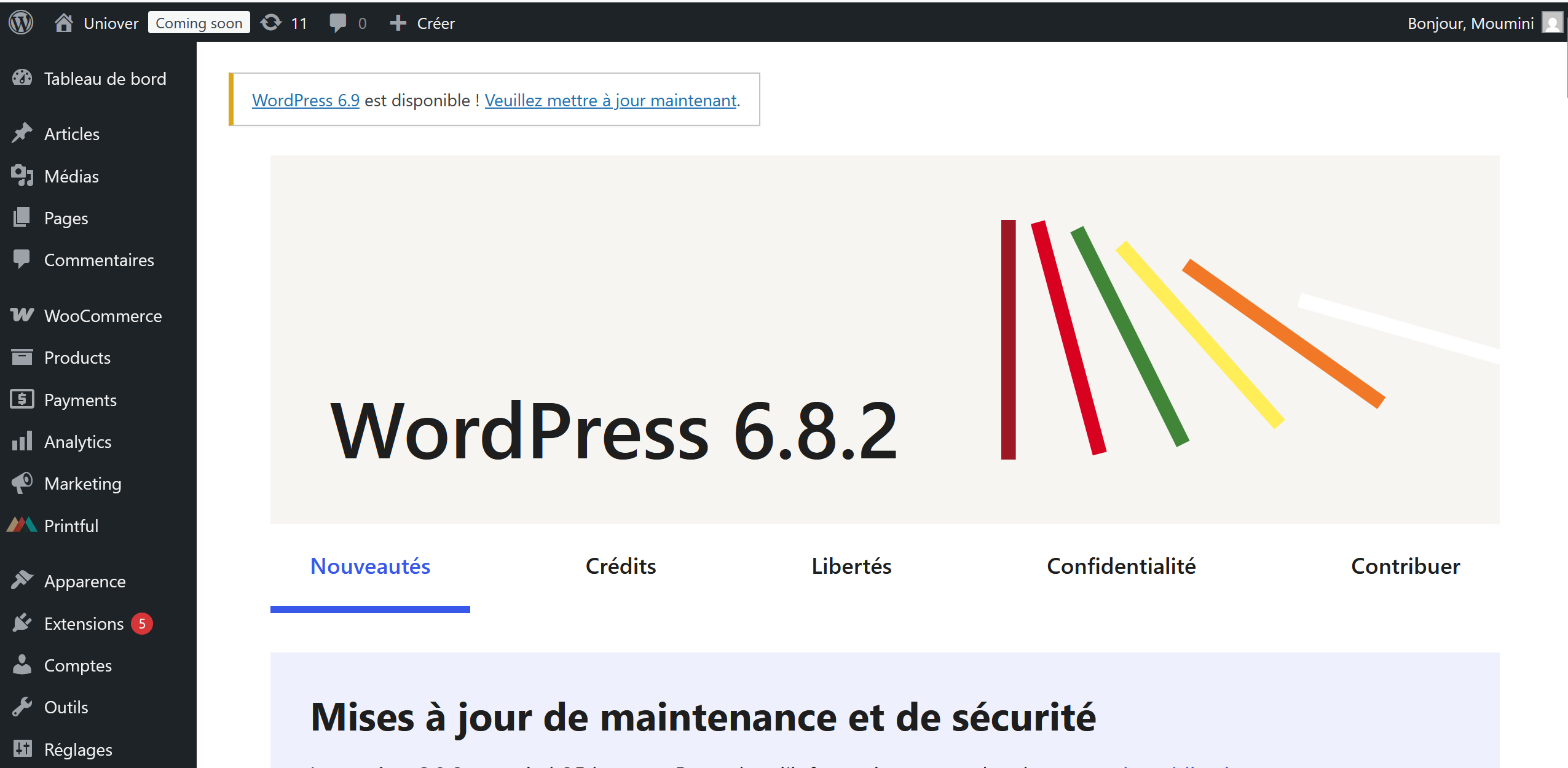Expand the Products submenu
The image size is (1568, 768).
[77, 358]
